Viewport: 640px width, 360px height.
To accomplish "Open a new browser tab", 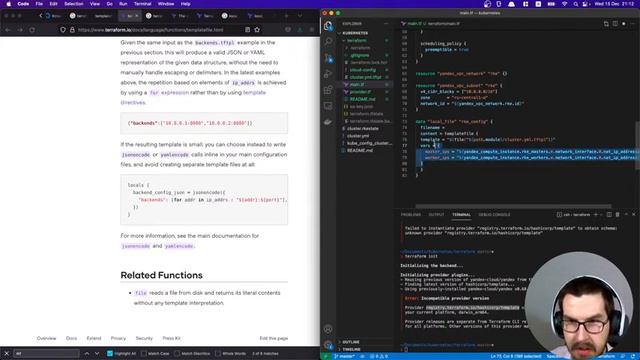I will coord(286,16).
